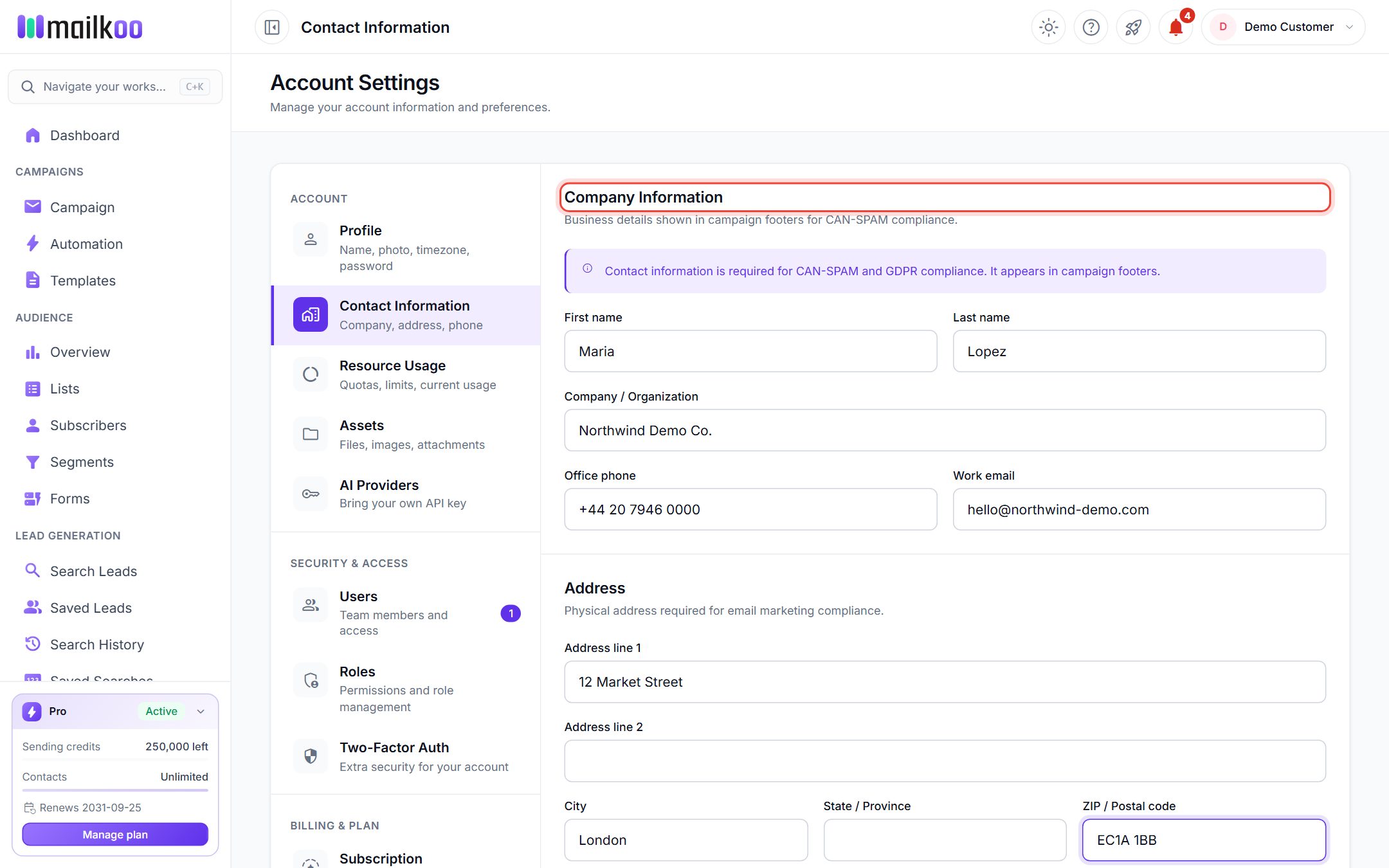Click the mailkoo logo
Viewport: 1389px width, 868px height.
click(x=80, y=27)
